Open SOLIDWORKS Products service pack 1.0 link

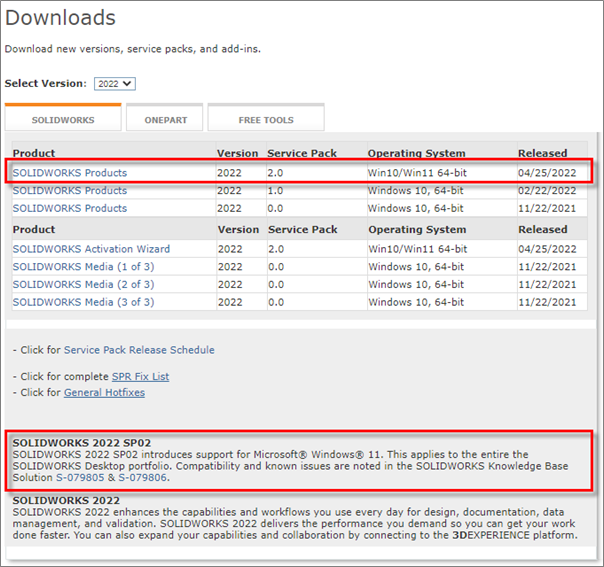pos(70,191)
